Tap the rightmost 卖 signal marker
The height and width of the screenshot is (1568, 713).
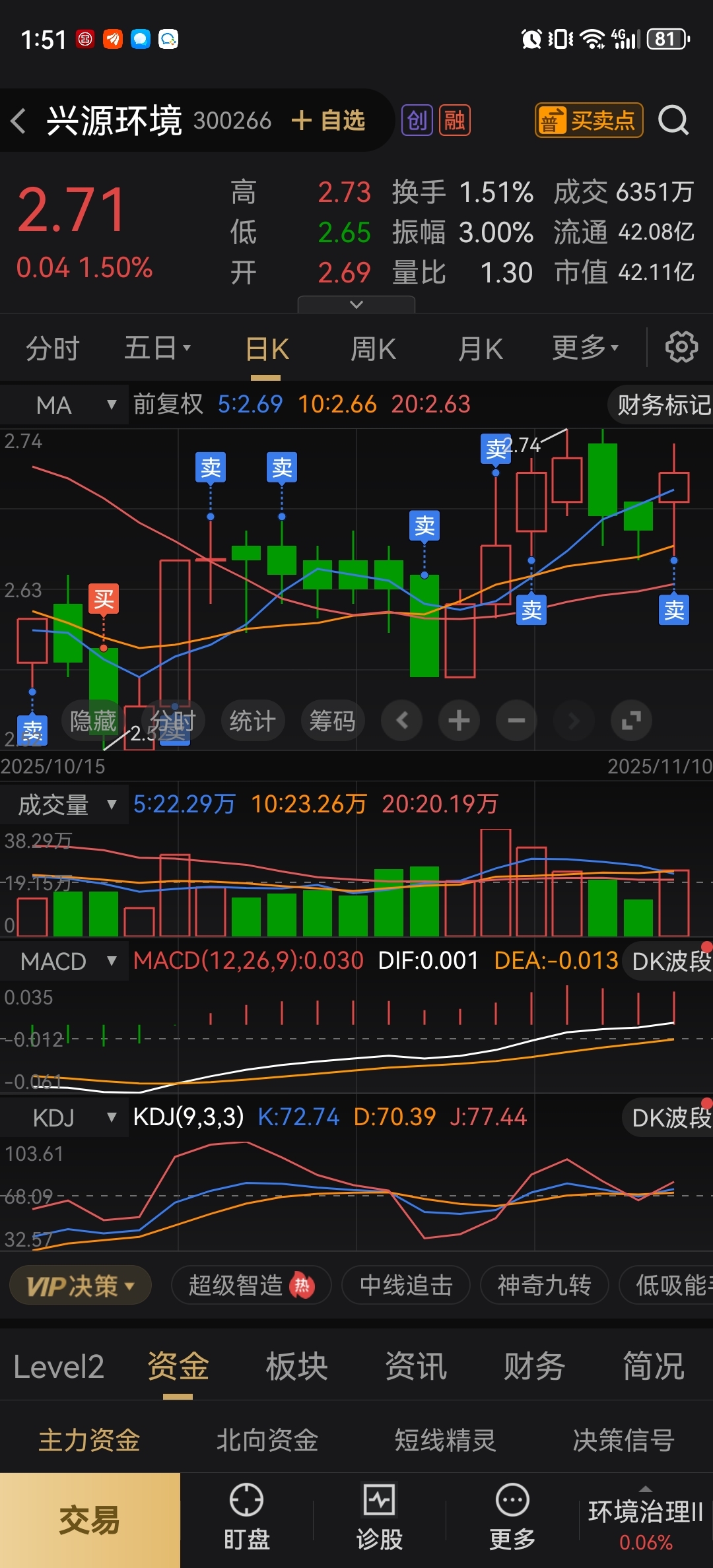(674, 610)
